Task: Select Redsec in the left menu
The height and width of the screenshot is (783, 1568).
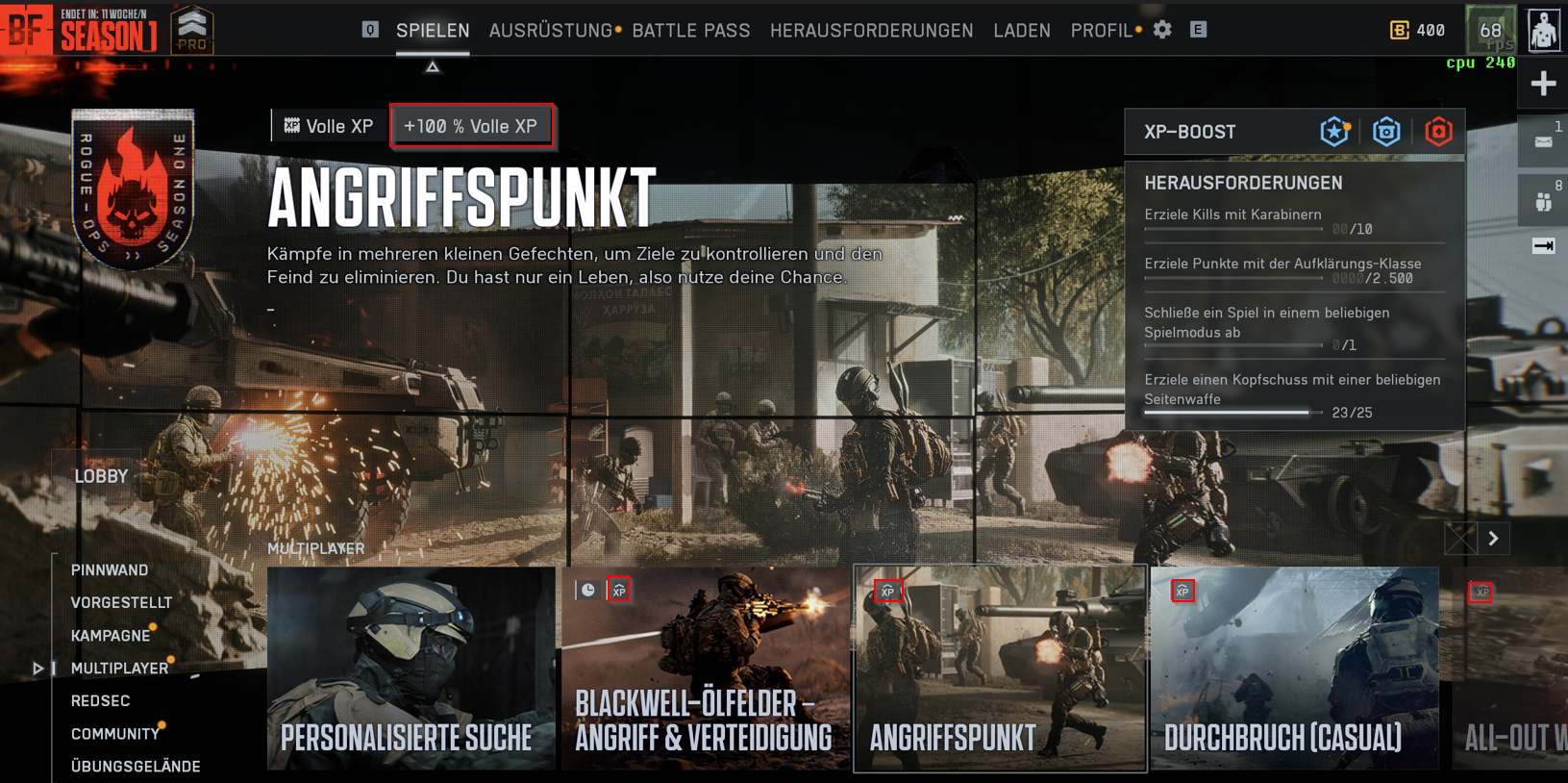Action: coord(100,701)
